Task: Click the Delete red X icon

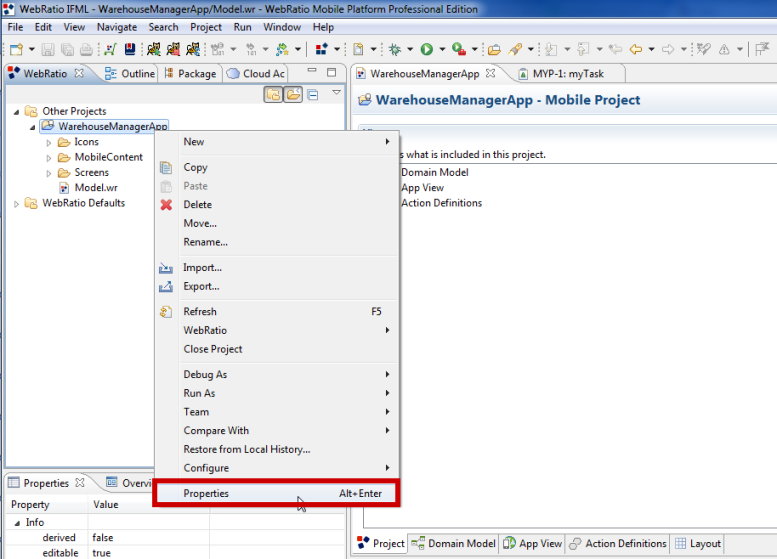Action: (x=166, y=205)
